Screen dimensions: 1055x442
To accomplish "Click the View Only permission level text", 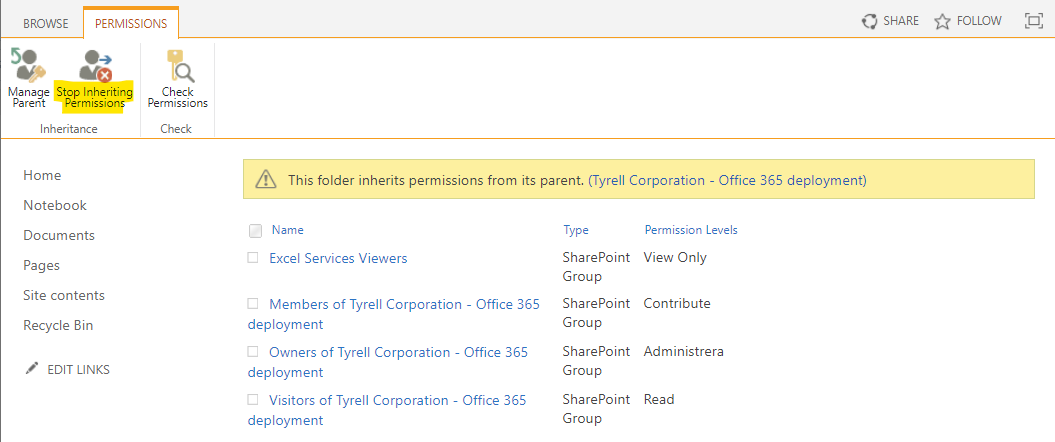I will pos(676,257).
